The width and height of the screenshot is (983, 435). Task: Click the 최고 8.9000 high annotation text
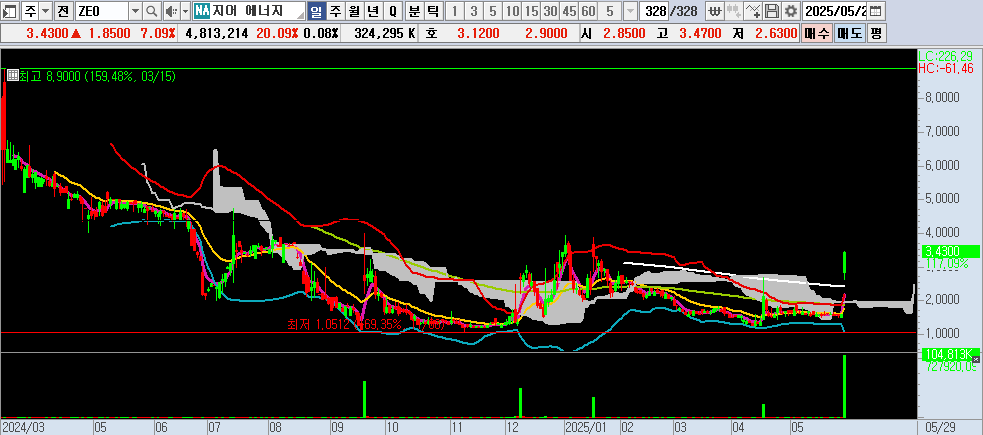pos(98,76)
